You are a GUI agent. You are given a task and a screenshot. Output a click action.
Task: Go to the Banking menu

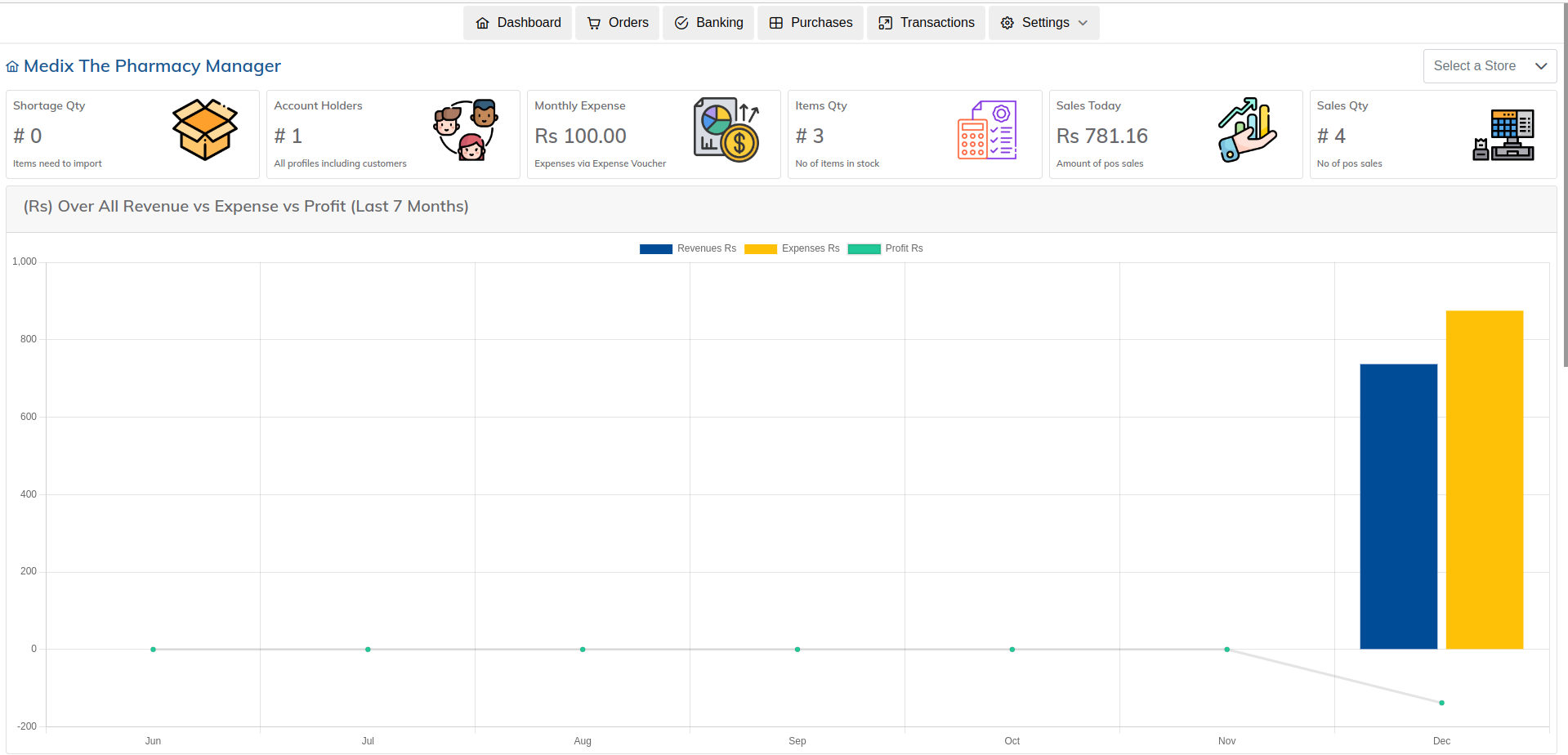708,23
